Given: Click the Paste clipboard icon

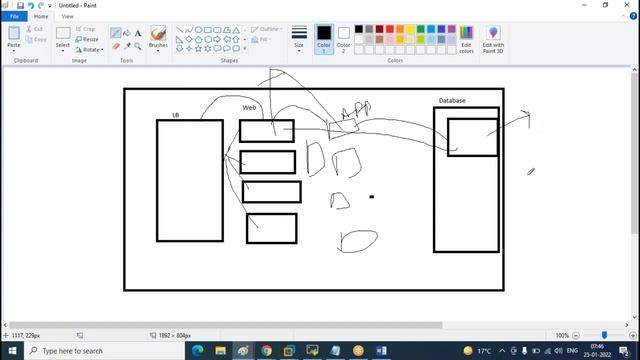Looking at the screenshot, I should coord(14,33).
